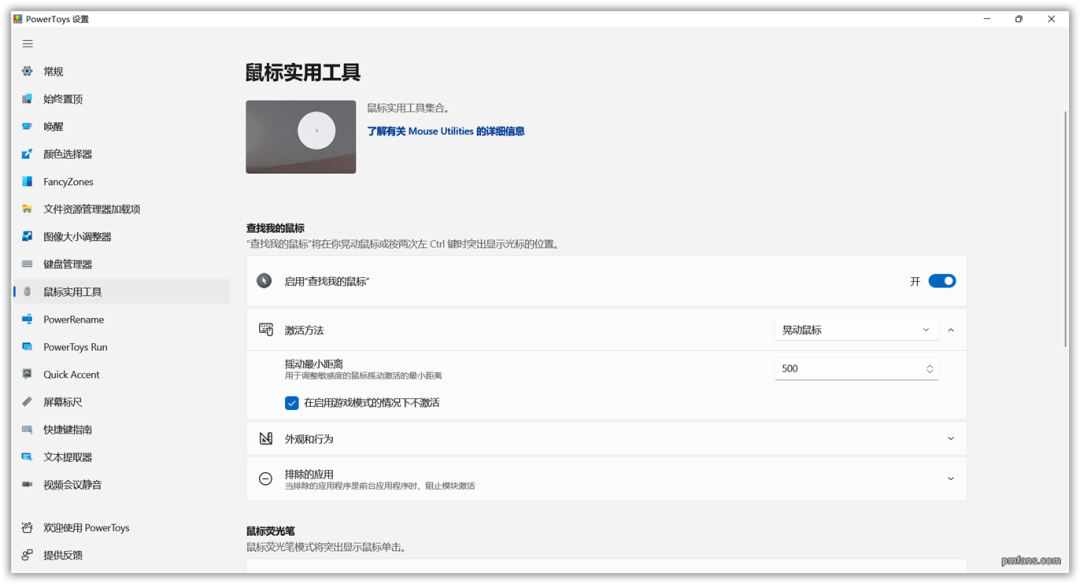The height and width of the screenshot is (584, 1080).
Task: Select the PowerToys Run sidebar label
Action: pyautogui.click(x=75, y=347)
